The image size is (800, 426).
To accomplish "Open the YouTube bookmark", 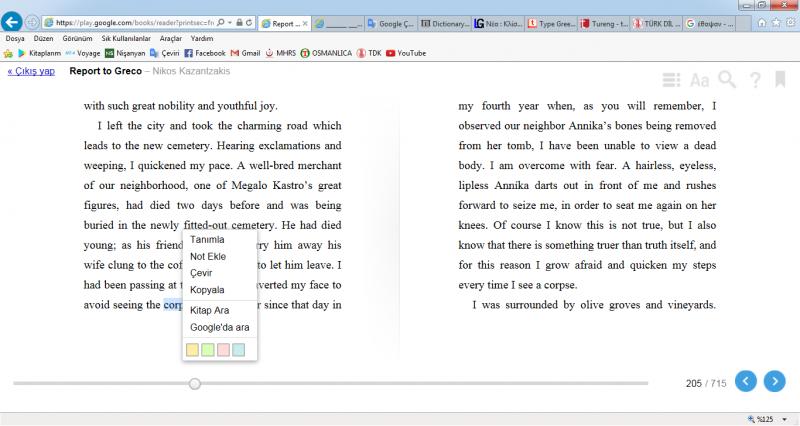I will point(406,53).
